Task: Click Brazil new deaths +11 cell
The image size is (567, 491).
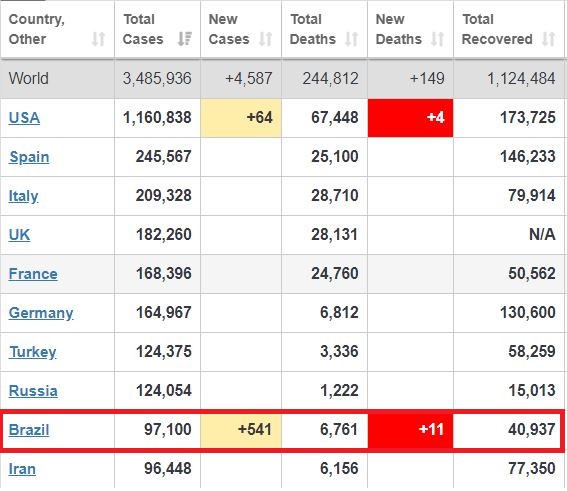Action: tap(410, 430)
